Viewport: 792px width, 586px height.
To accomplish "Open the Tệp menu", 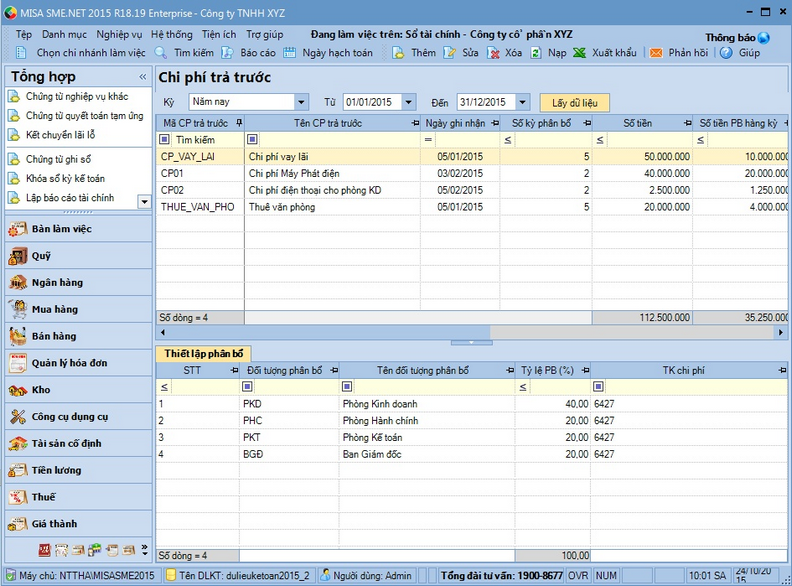I will 24,34.
